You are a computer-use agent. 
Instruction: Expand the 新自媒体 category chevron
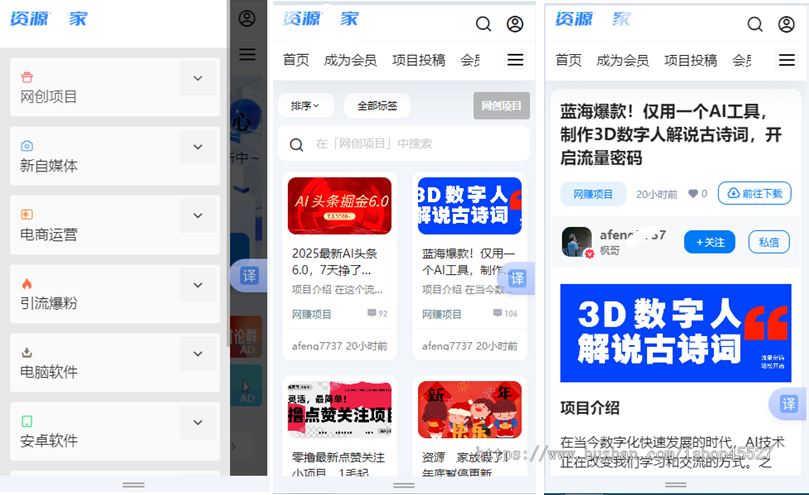[198, 147]
